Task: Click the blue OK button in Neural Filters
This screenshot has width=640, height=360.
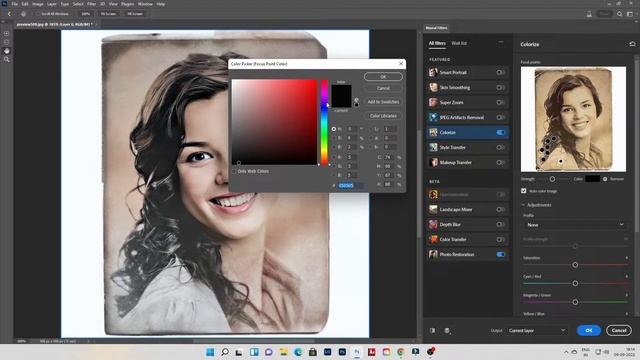Action: pos(589,330)
